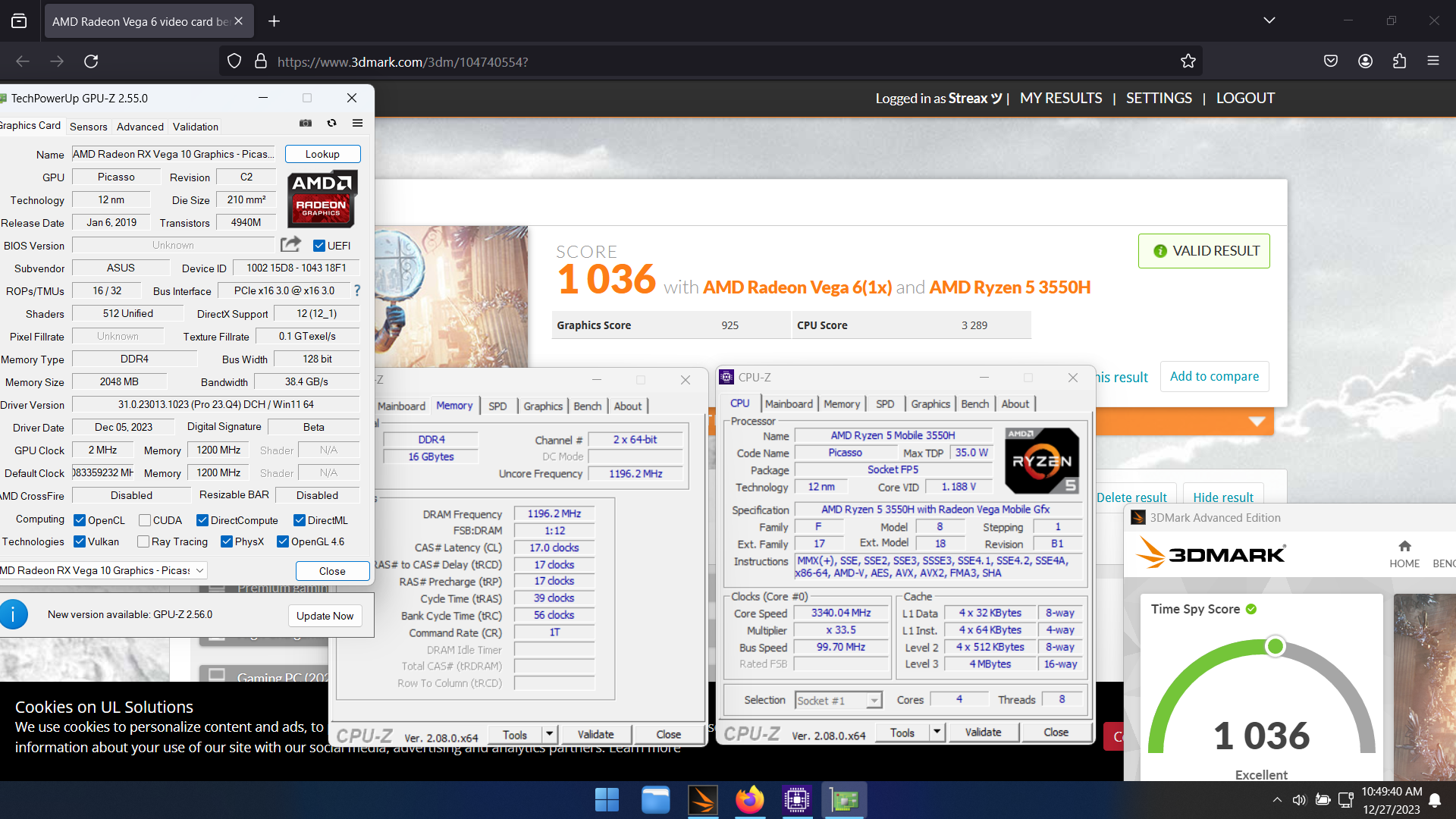Toggle the PhysX checkbox
Viewport: 1456px width, 819px height.
point(227,541)
